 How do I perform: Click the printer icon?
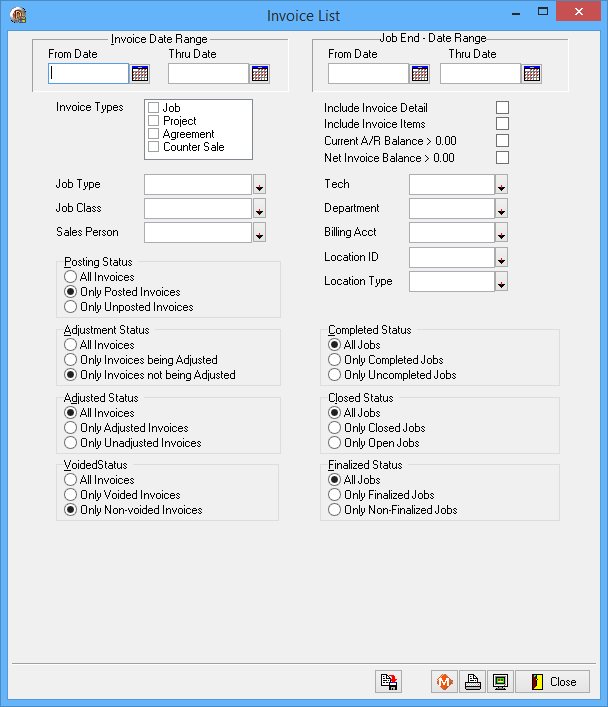tap(473, 682)
